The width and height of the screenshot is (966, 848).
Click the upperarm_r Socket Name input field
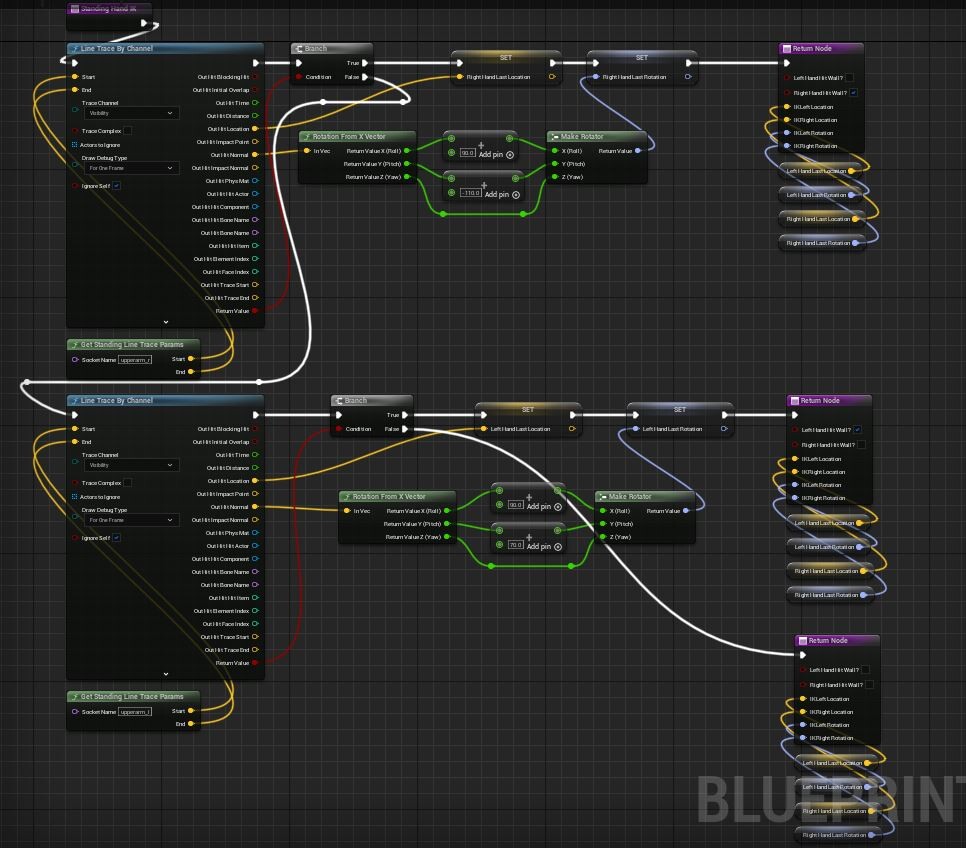(x=137, y=359)
